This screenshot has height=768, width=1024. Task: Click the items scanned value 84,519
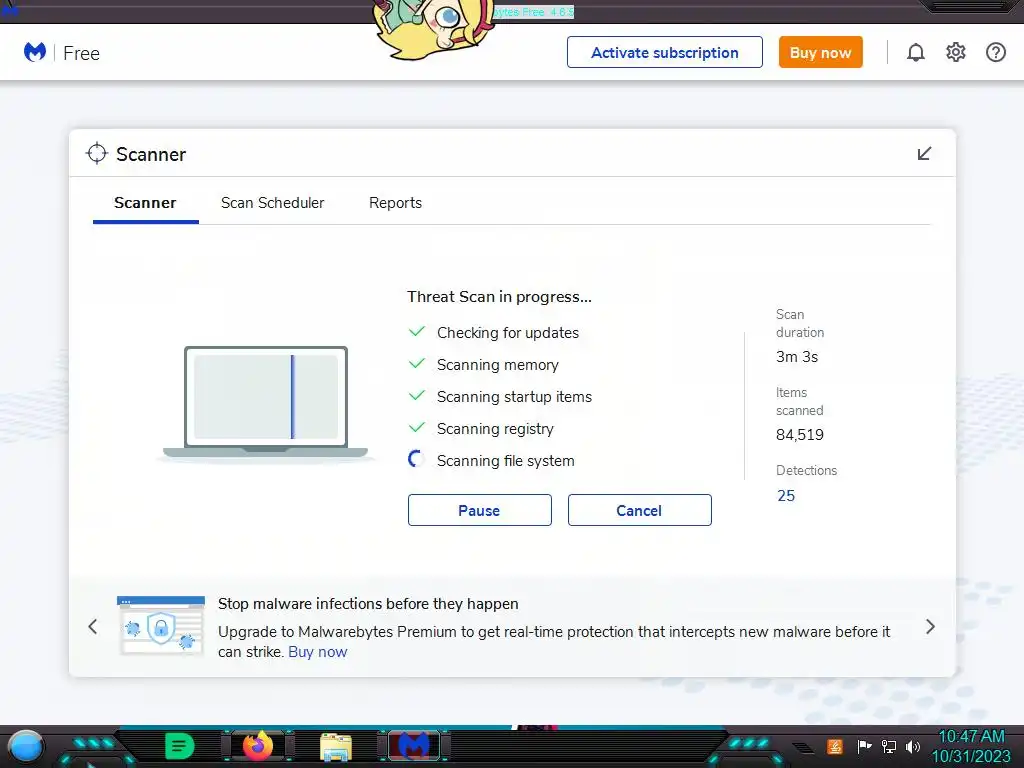(799, 435)
